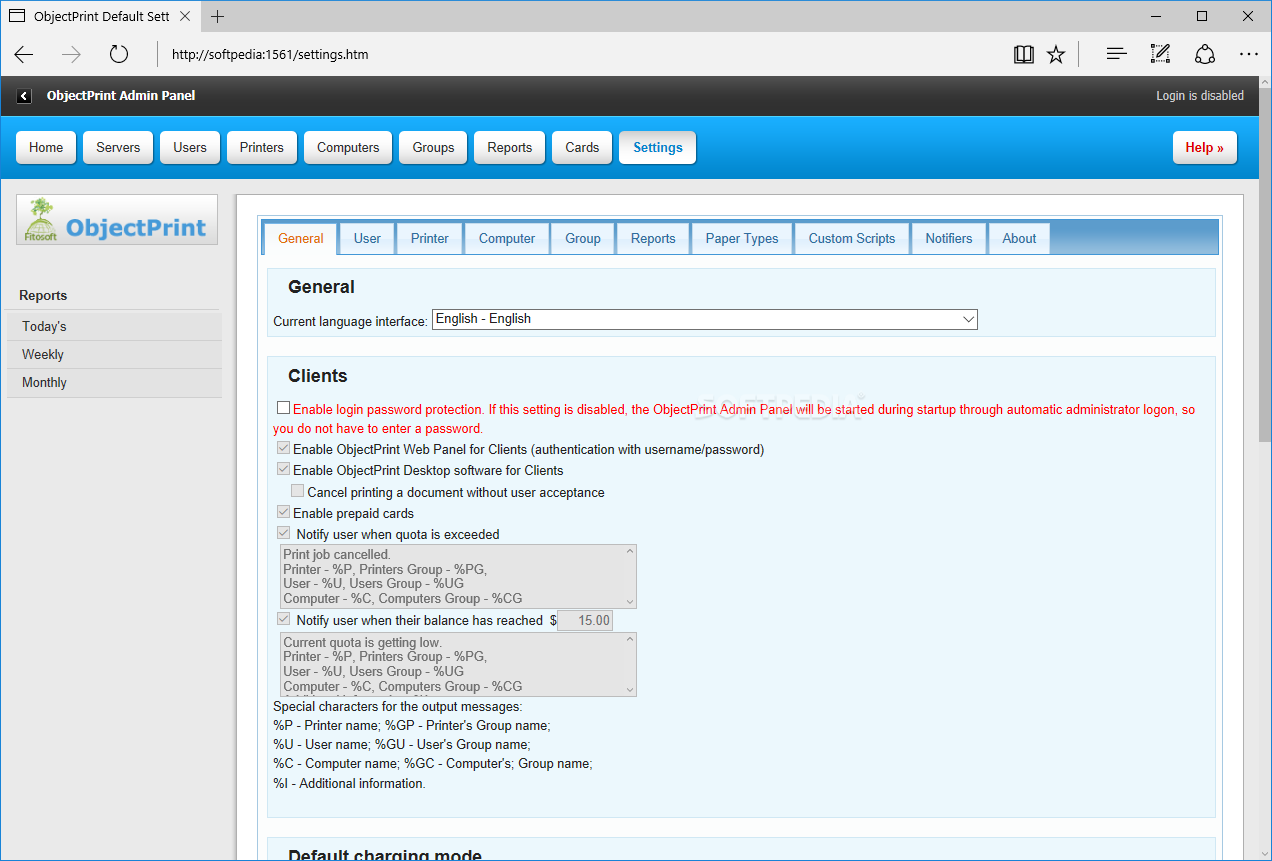Open browser More actions ellipsis
Viewport: 1272px width, 861px height.
click(x=1249, y=54)
